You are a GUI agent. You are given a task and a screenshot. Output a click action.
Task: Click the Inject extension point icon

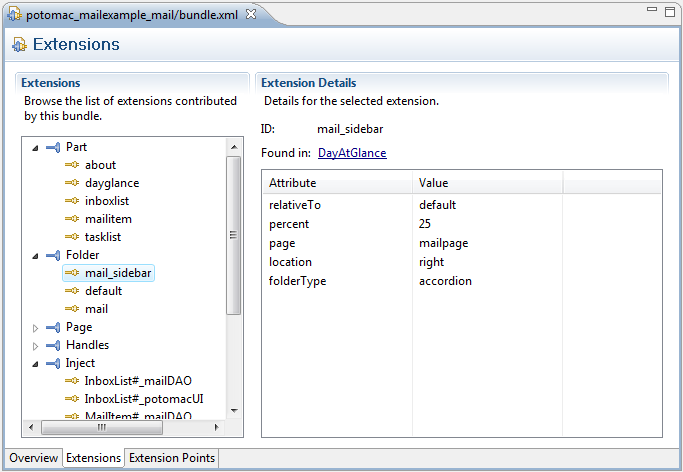(53, 363)
